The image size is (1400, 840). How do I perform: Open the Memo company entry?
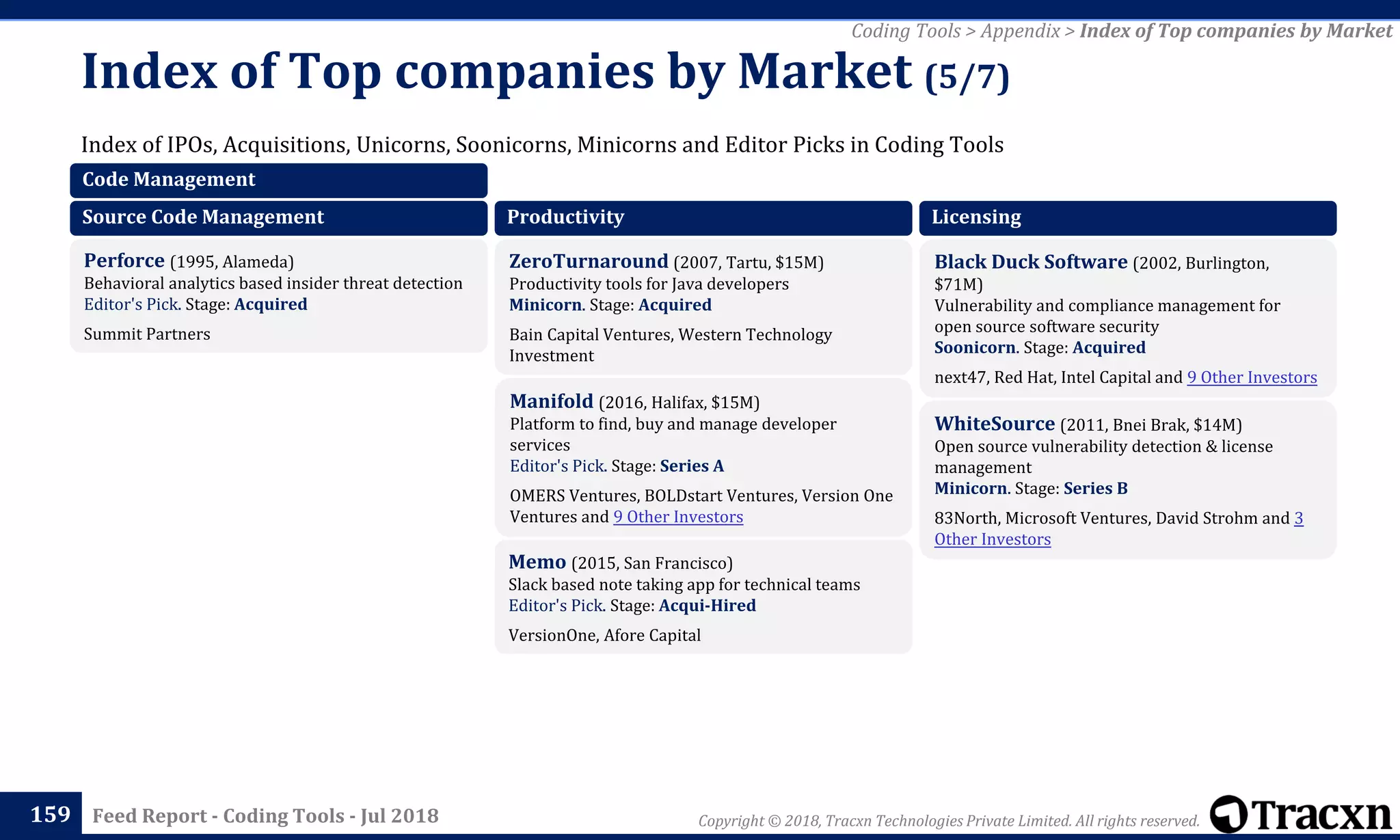537,562
